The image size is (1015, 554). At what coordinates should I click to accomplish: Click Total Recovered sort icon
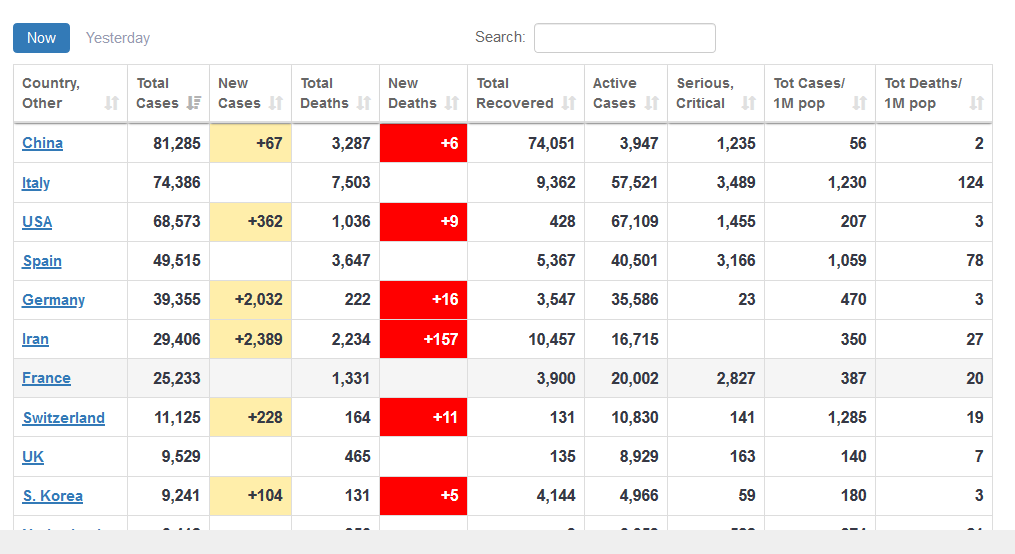[569, 103]
